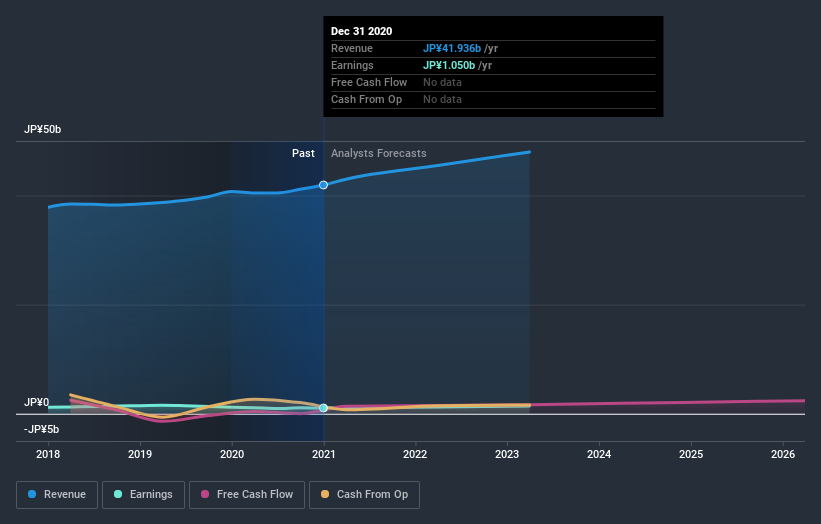Screen dimensions: 821x524
Task: Select the 2026 x-axis label
Action: tap(783, 454)
